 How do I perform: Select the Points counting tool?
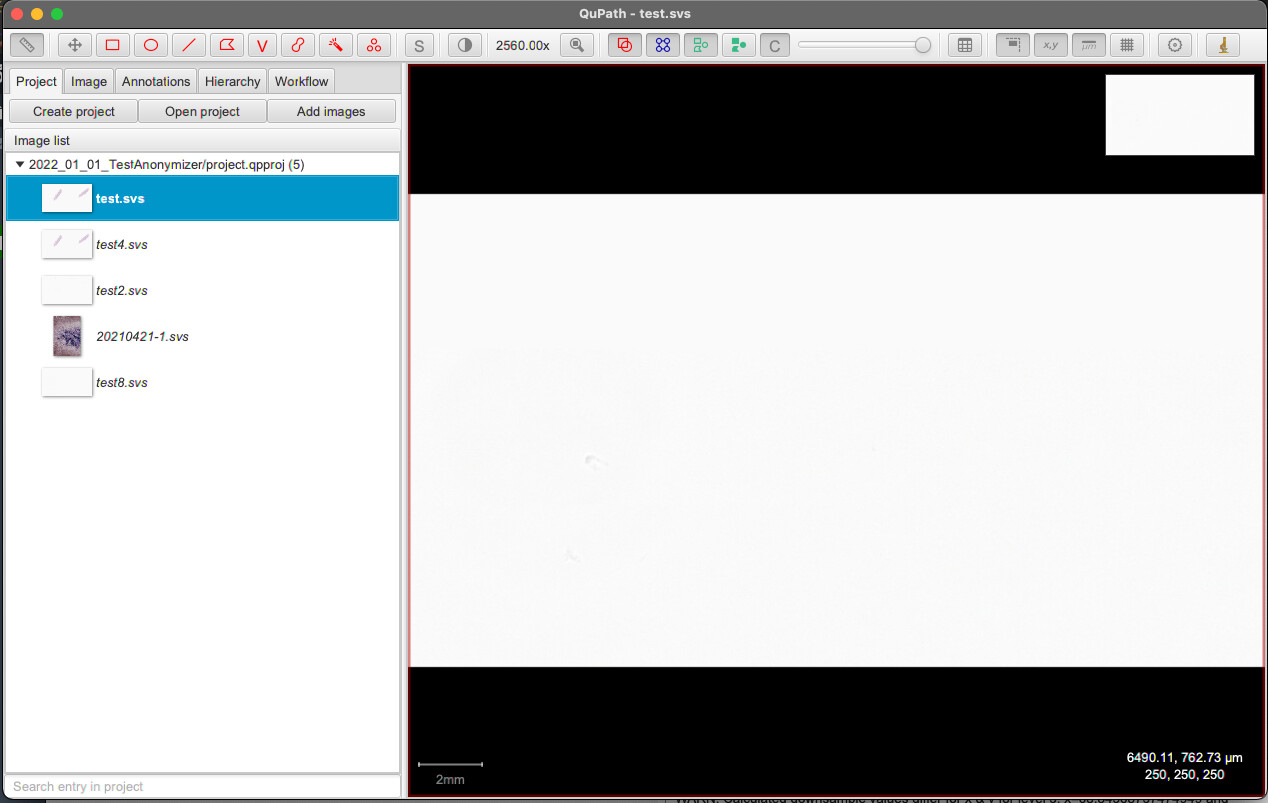point(374,44)
